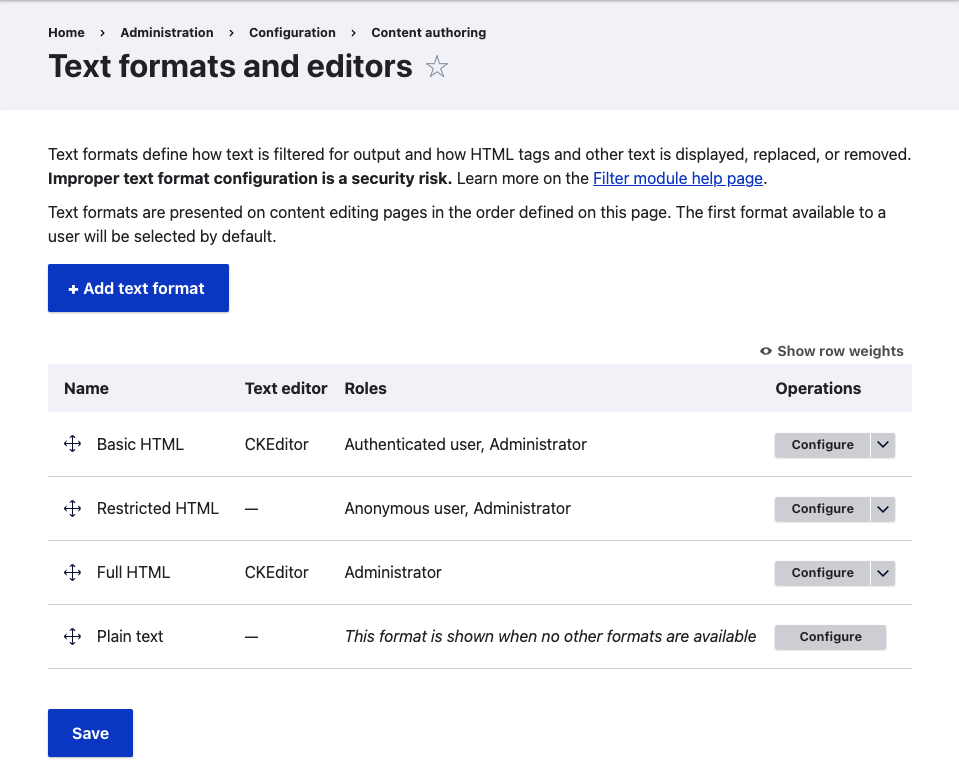
Task: Click CKEditor in the Basic HTML row
Action: coord(276,445)
